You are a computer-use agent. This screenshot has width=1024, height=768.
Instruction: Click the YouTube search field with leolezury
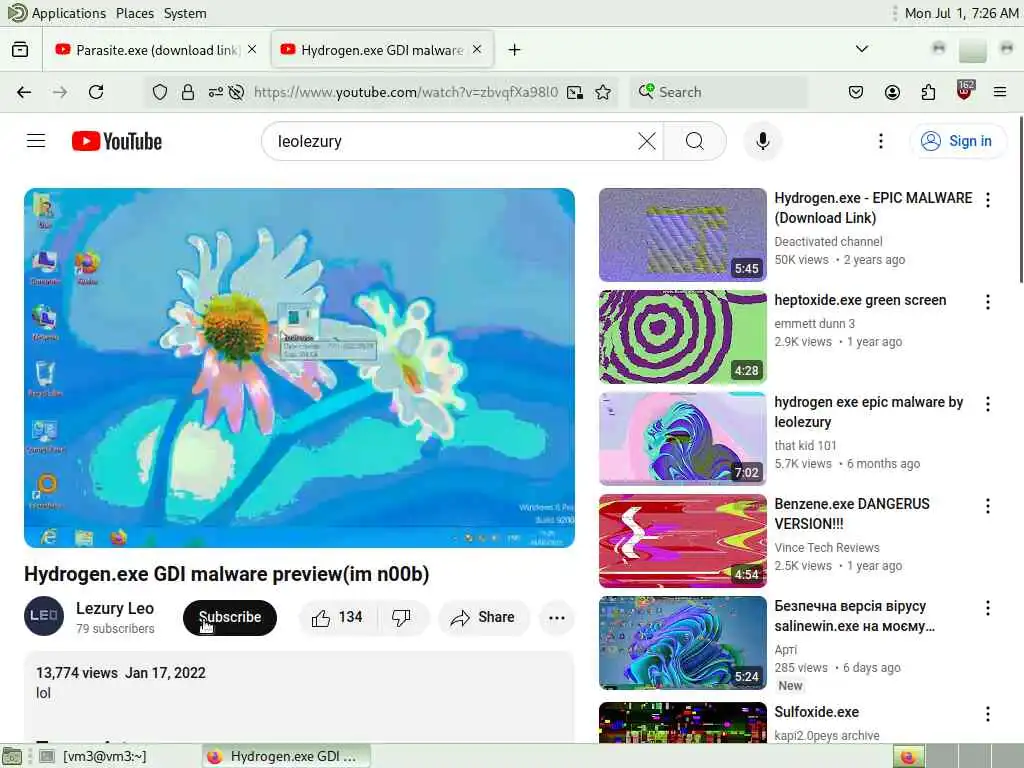(x=454, y=141)
